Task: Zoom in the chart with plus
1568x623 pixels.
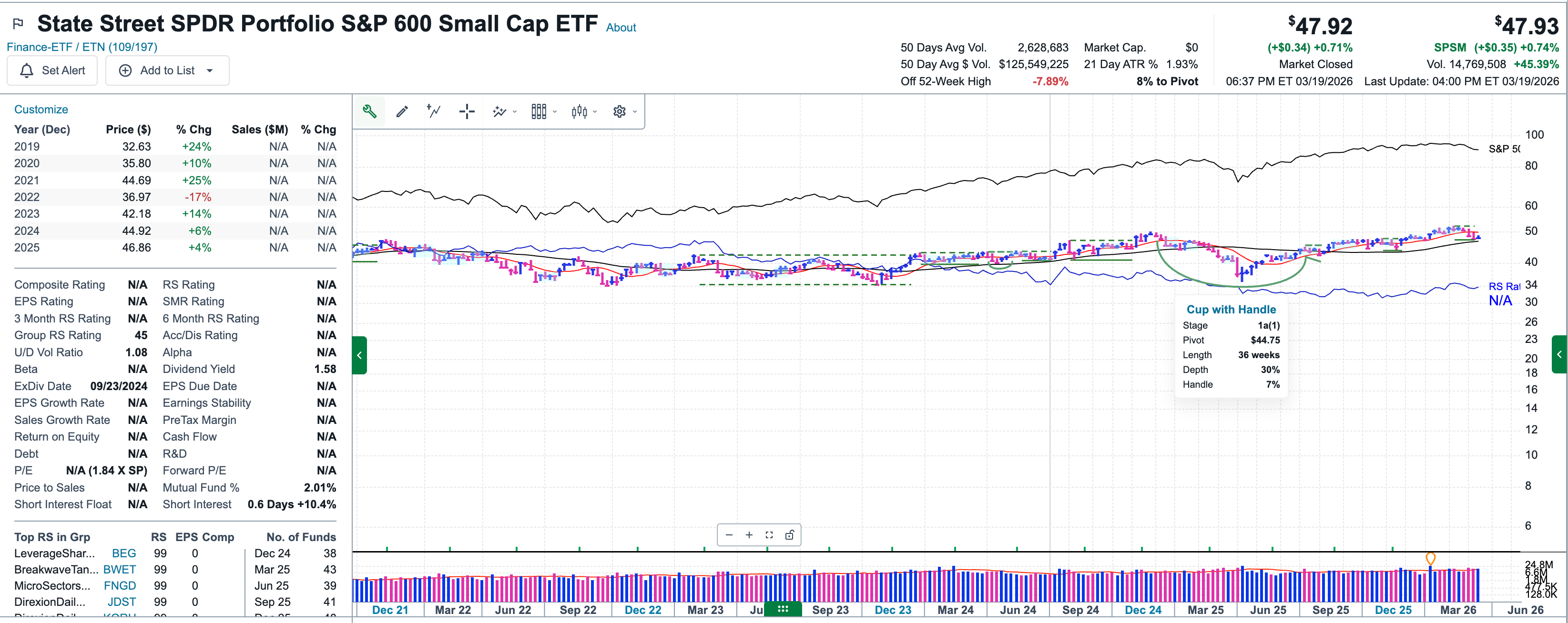Action: tap(749, 535)
